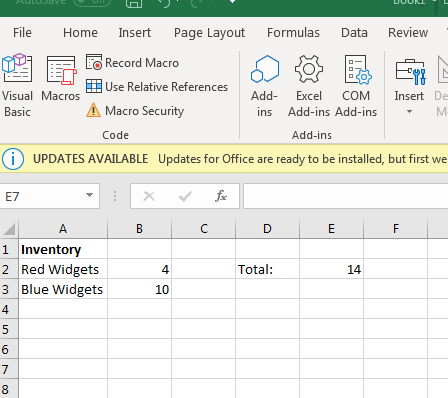Viewport: 448px width, 398px height.
Task: Open the Visual Basic editor
Action: click(x=17, y=85)
